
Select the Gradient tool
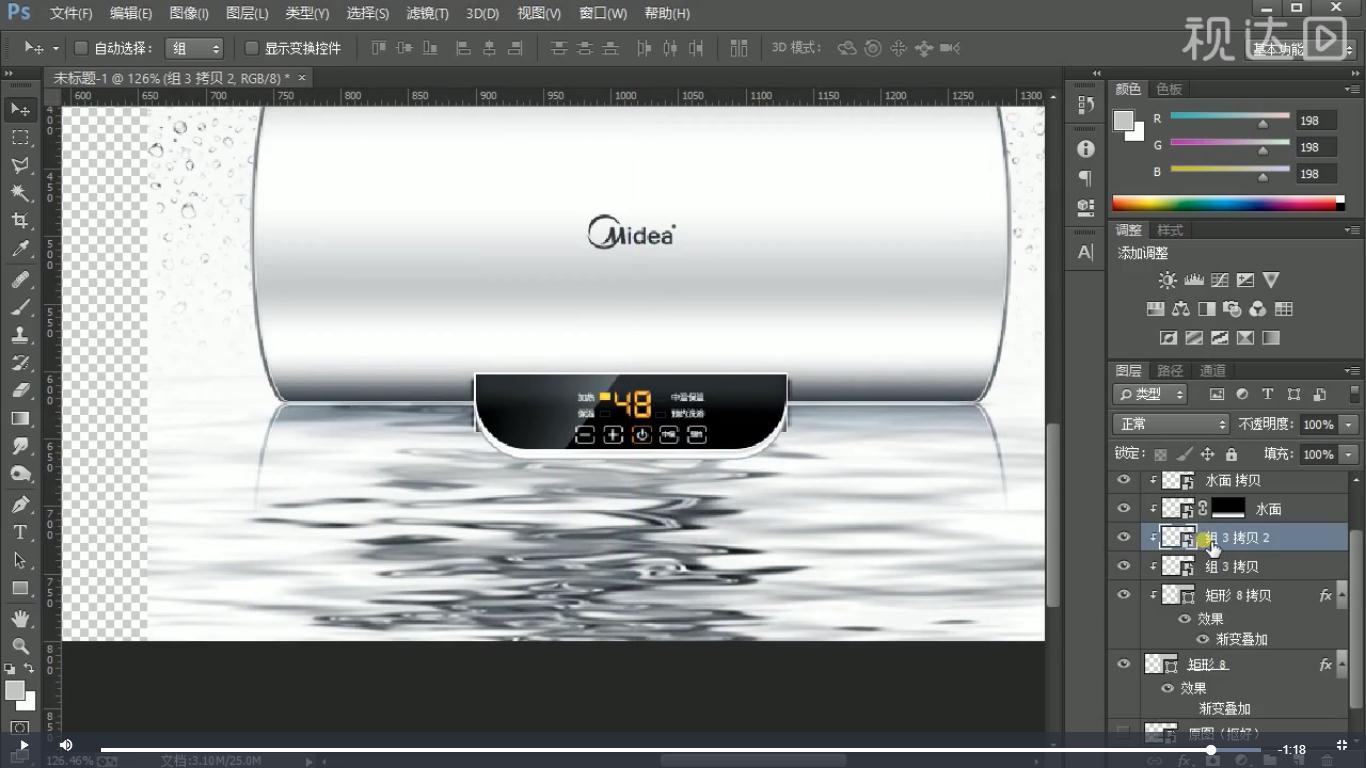tap(20, 419)
